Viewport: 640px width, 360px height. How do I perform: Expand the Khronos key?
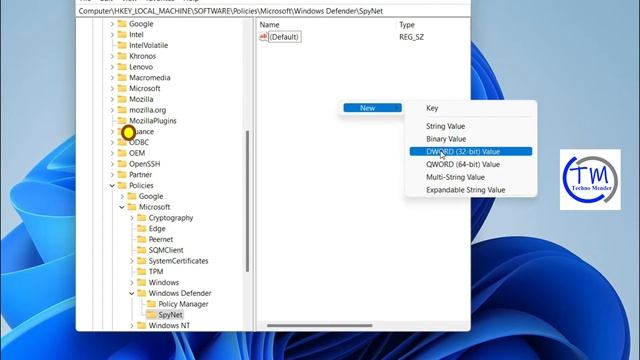click(x=112, y=56)
